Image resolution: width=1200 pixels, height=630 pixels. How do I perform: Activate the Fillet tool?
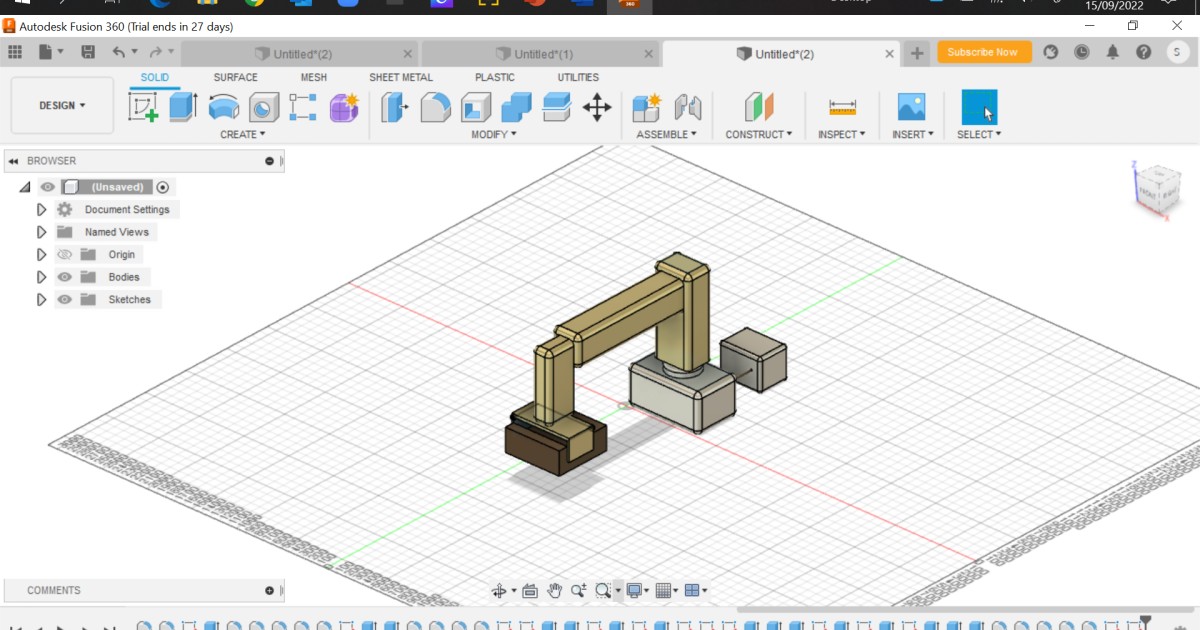(x=437, y=108)
